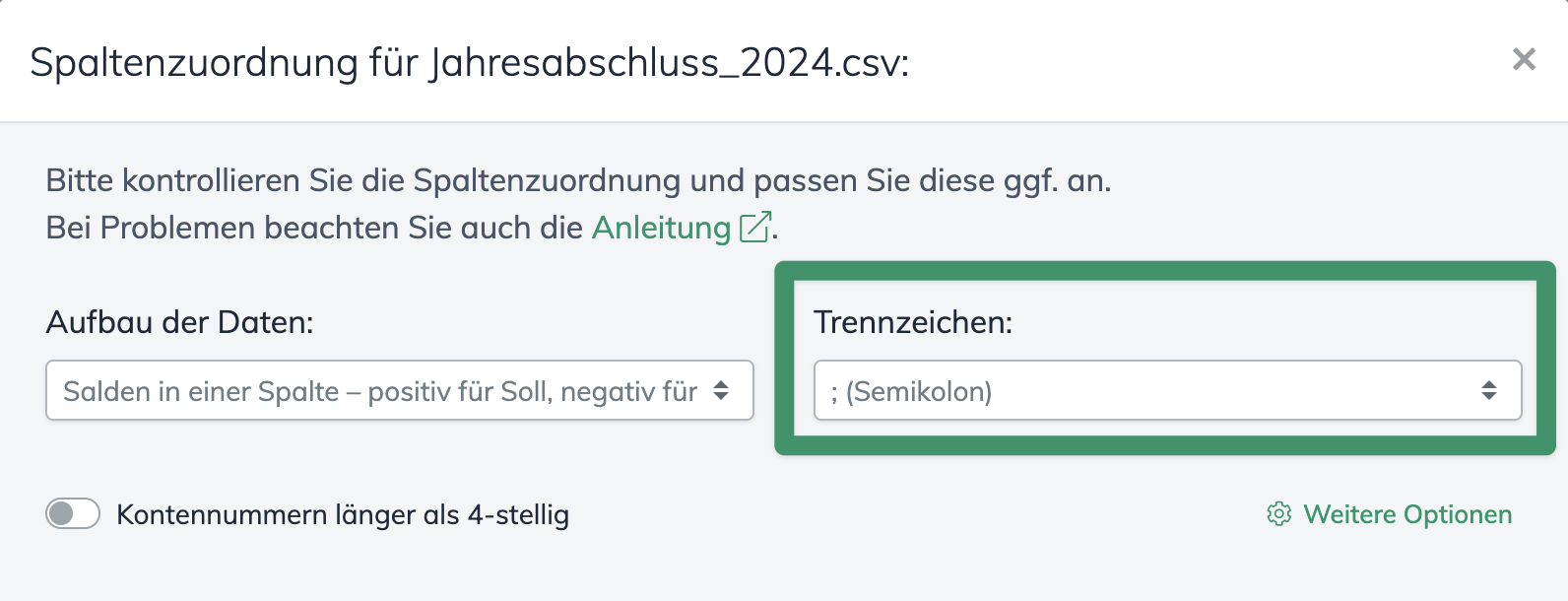Screen dimensions: 1568x601
Task: Click the X icon to dismiss the dialog
Action: click(x=1526, y=60)
